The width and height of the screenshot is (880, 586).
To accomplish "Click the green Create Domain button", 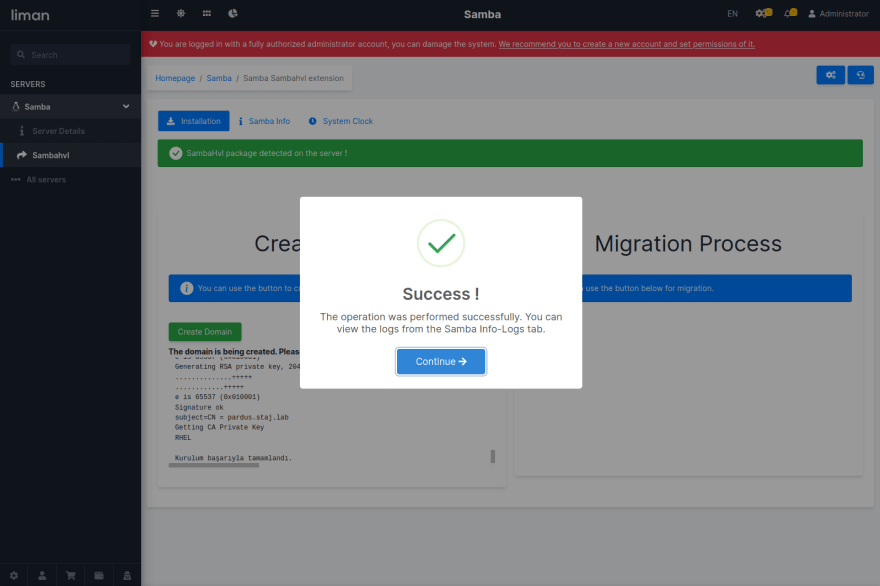I will pyautogui.click(x=205, y=332).
